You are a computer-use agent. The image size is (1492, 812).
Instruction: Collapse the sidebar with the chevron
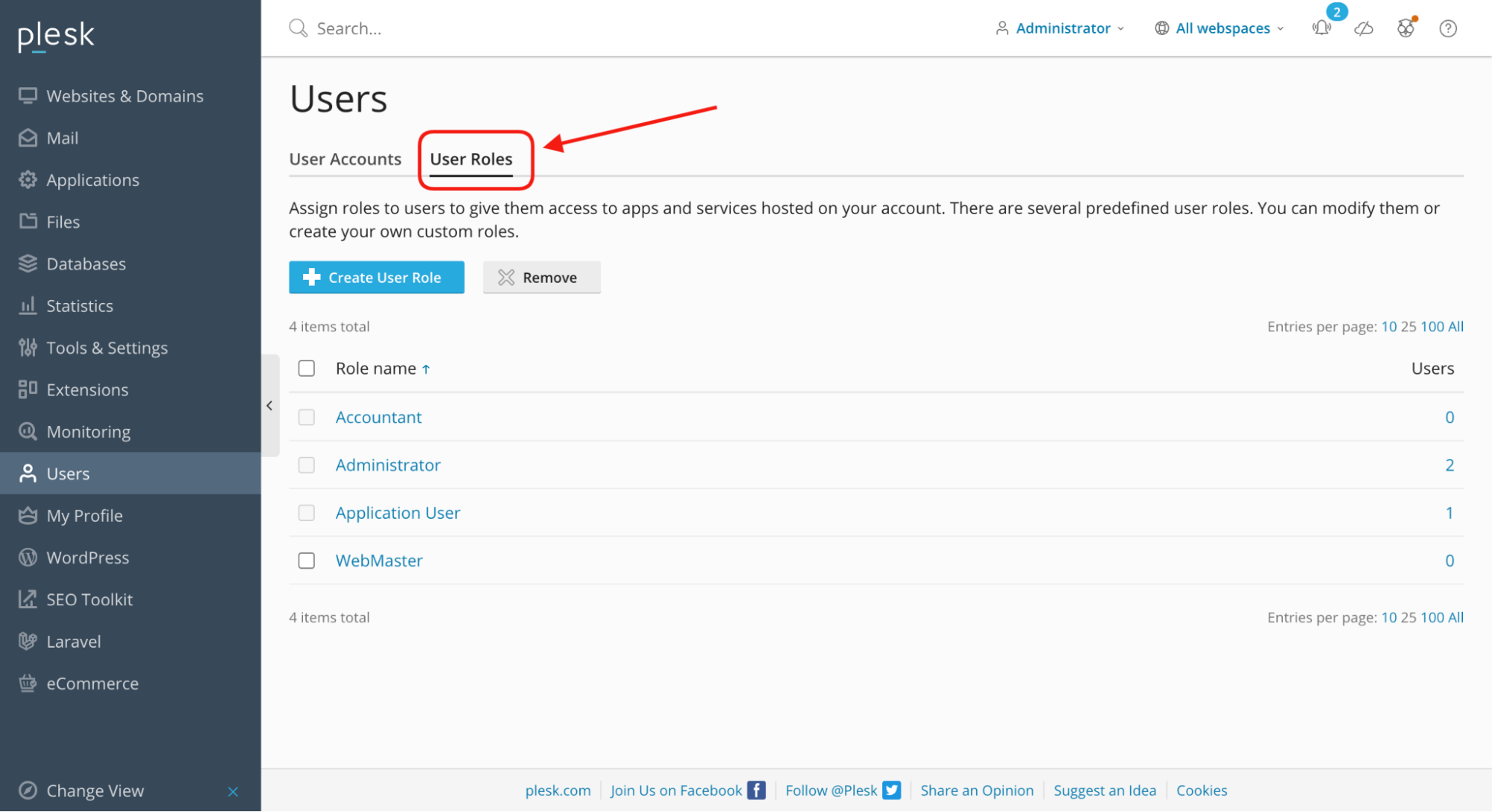pyautogui.click(x=269, y=405)
